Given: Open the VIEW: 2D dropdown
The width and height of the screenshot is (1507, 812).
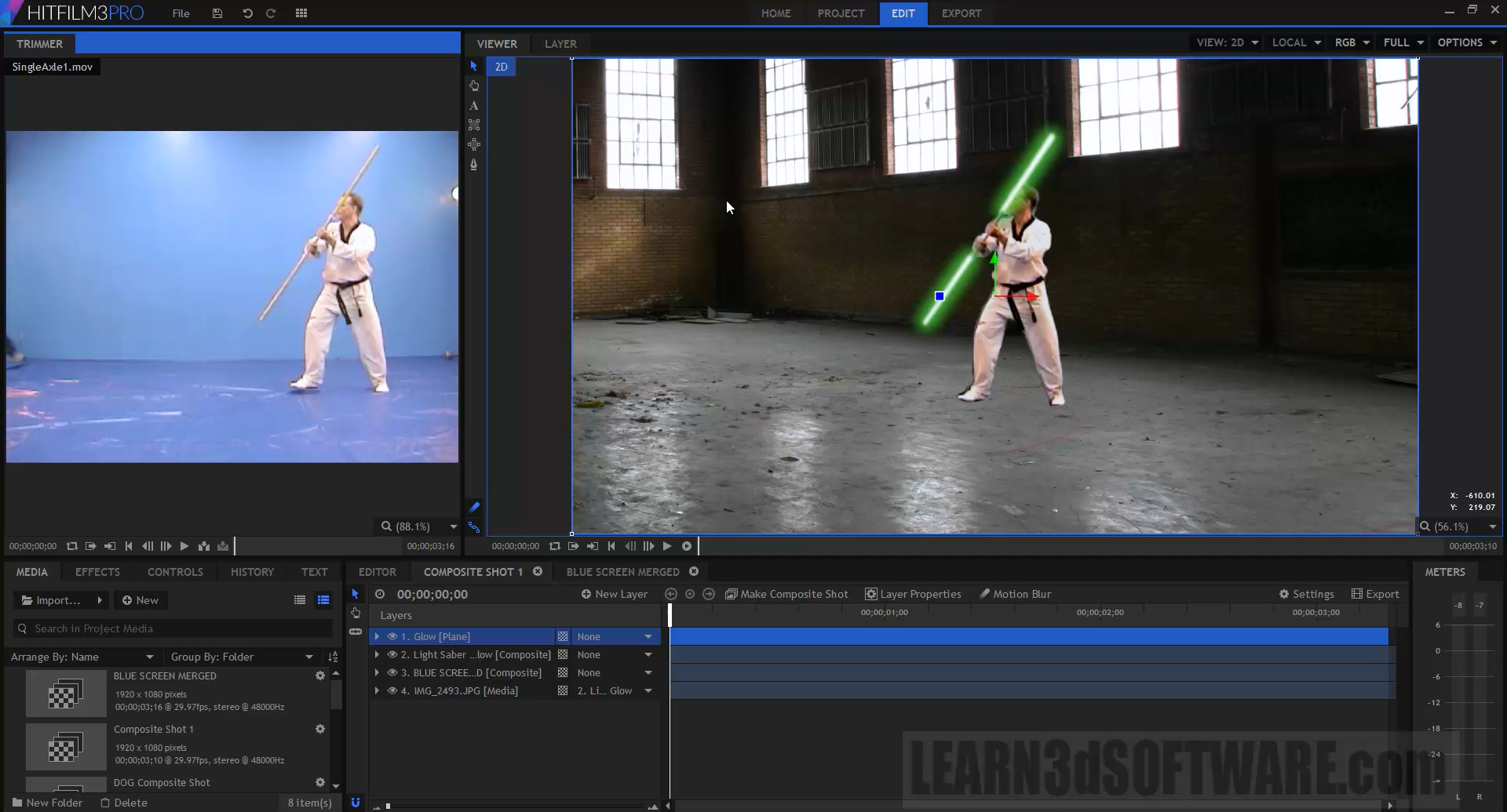Looking at the screenshot, I should point(1227,42).
